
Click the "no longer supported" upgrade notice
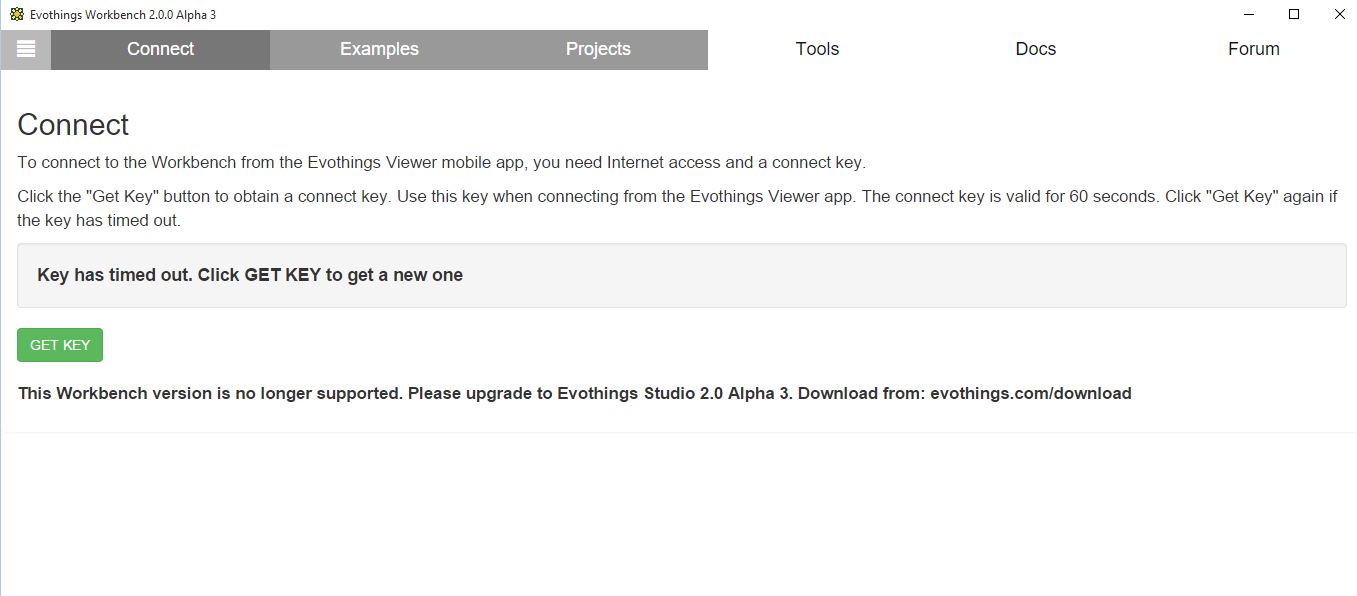(575, 393)
